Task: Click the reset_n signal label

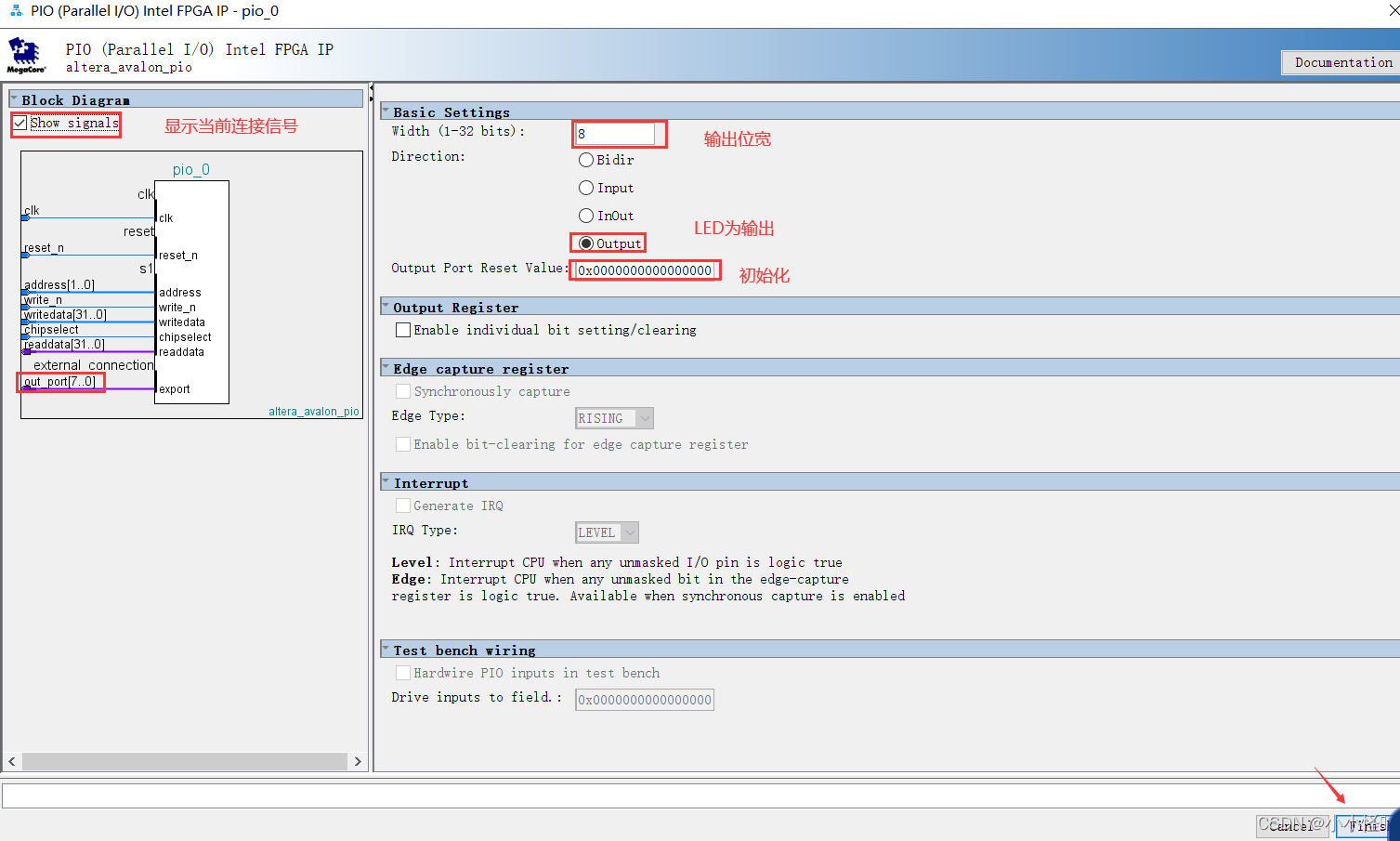Action: (x=45, y=247)
